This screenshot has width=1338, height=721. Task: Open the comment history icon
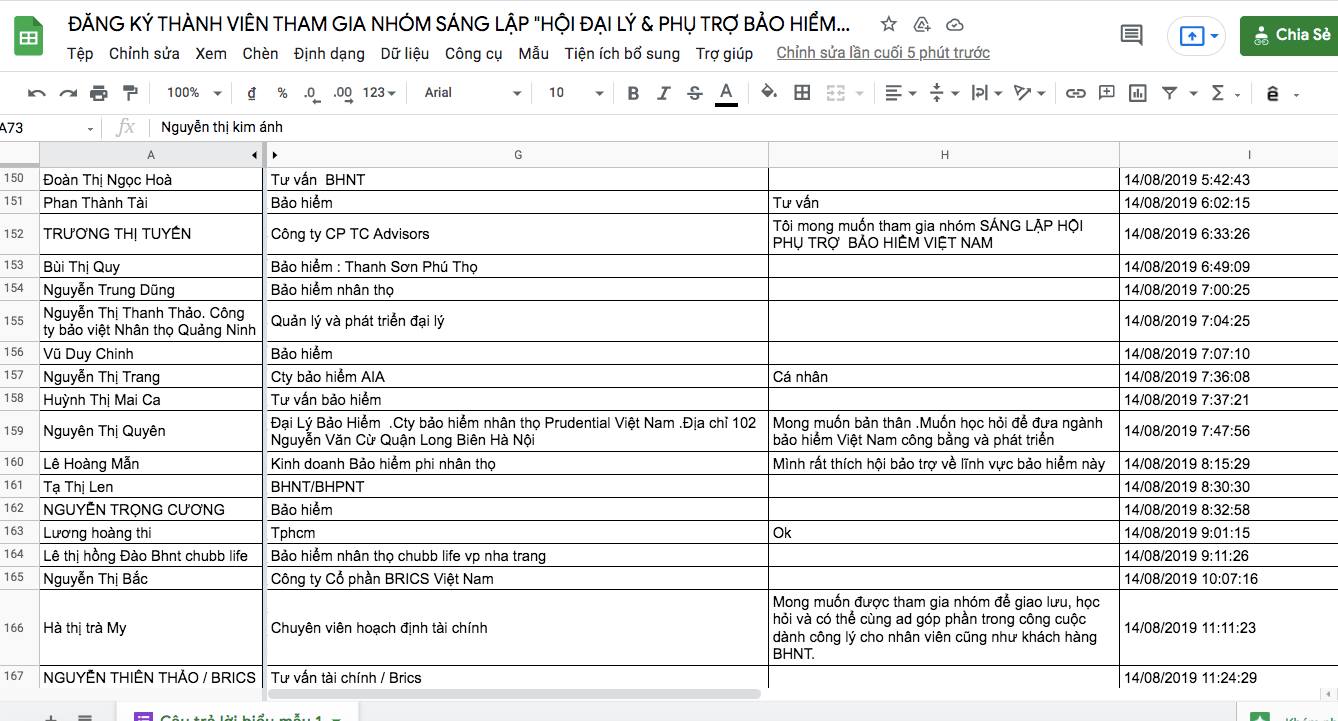pyautogui.click(x=1132, y=35)
